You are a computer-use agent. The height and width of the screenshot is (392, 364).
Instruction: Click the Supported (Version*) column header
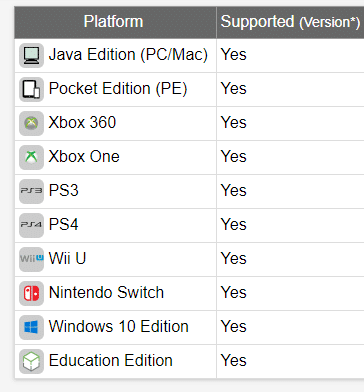pos(290,22)
